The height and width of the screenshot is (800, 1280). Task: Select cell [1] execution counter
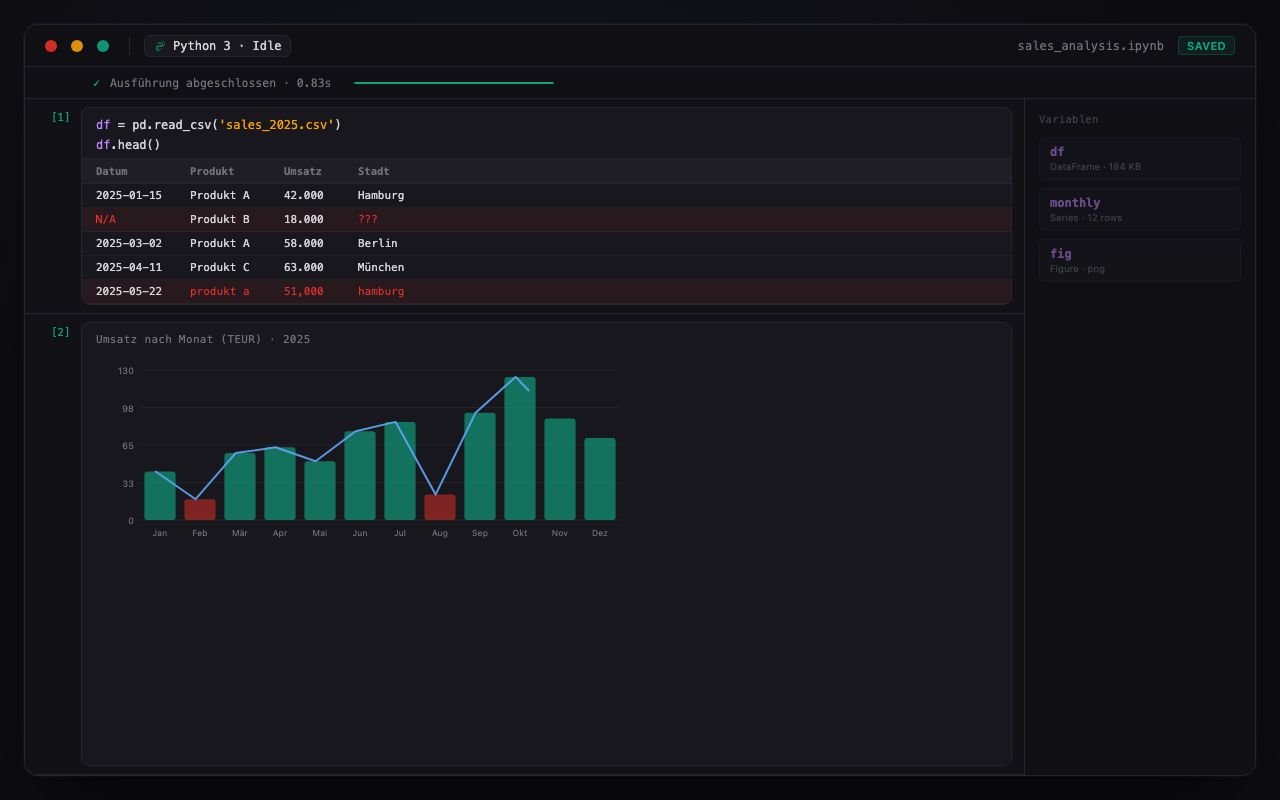(x=61, y=117)
